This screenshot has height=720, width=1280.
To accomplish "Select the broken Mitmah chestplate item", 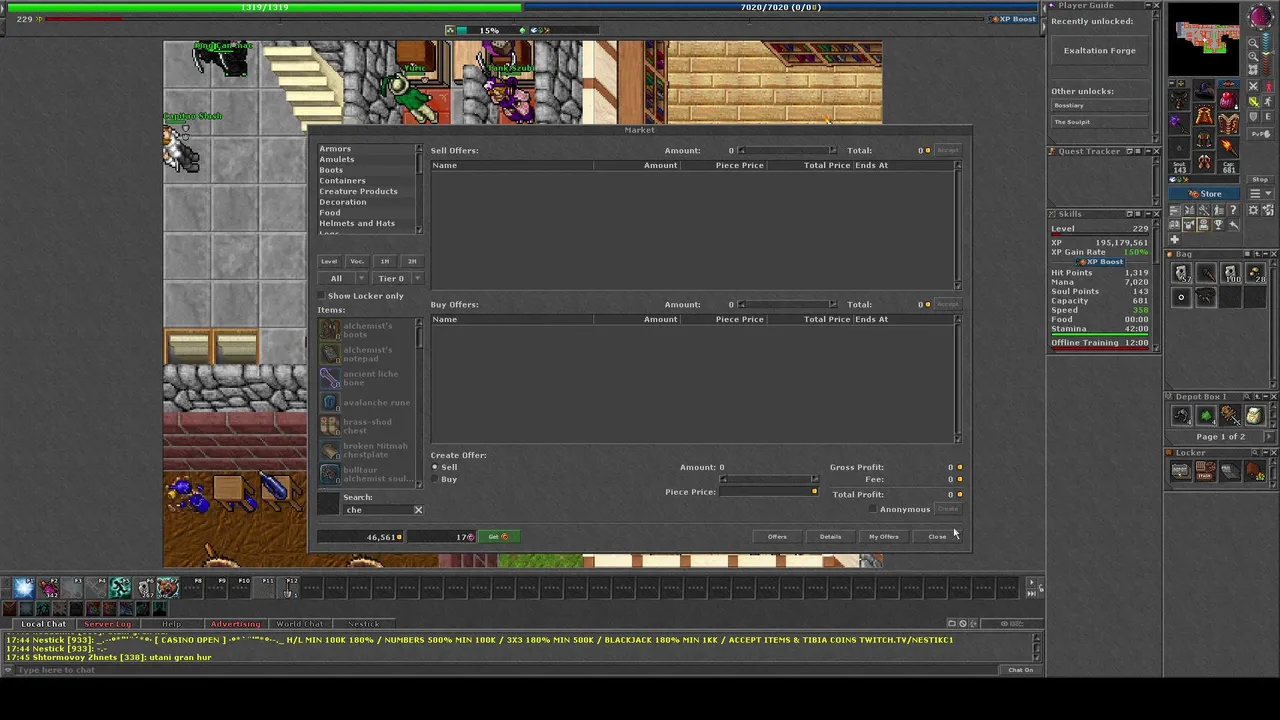I will pyautogui.click(x=368, y=450).
